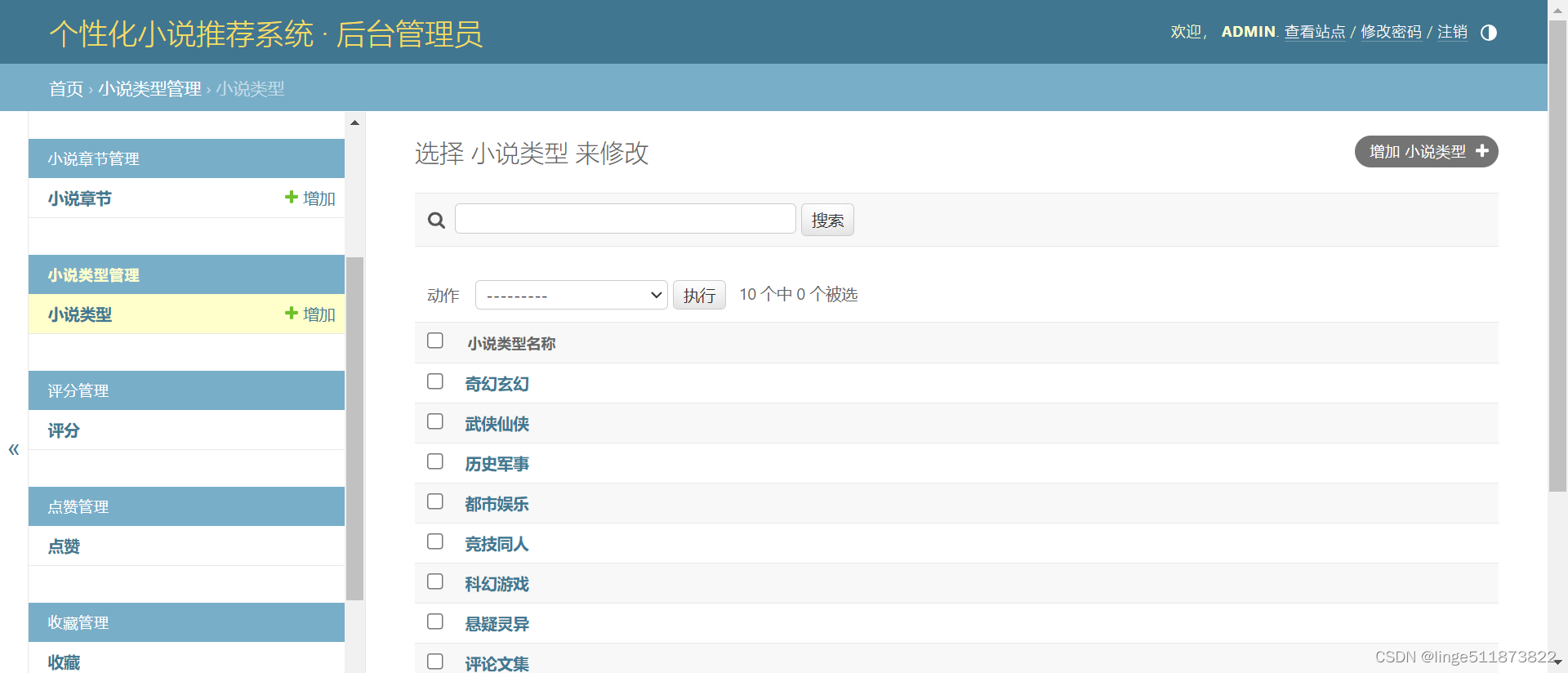The height and width of the screenshot is (673, 1568).
Task: Open 点赞 model in sidebar
Action: (x=64, y=546)
